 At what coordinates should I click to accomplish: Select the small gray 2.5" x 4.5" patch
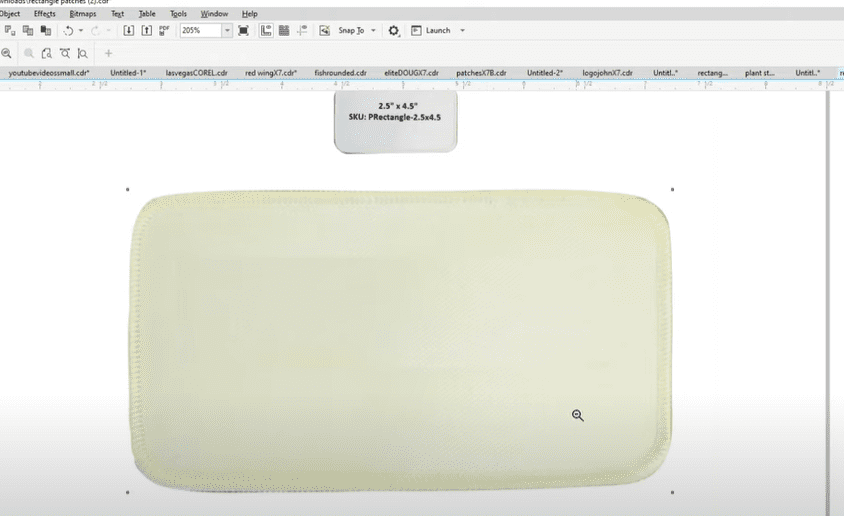396,122
